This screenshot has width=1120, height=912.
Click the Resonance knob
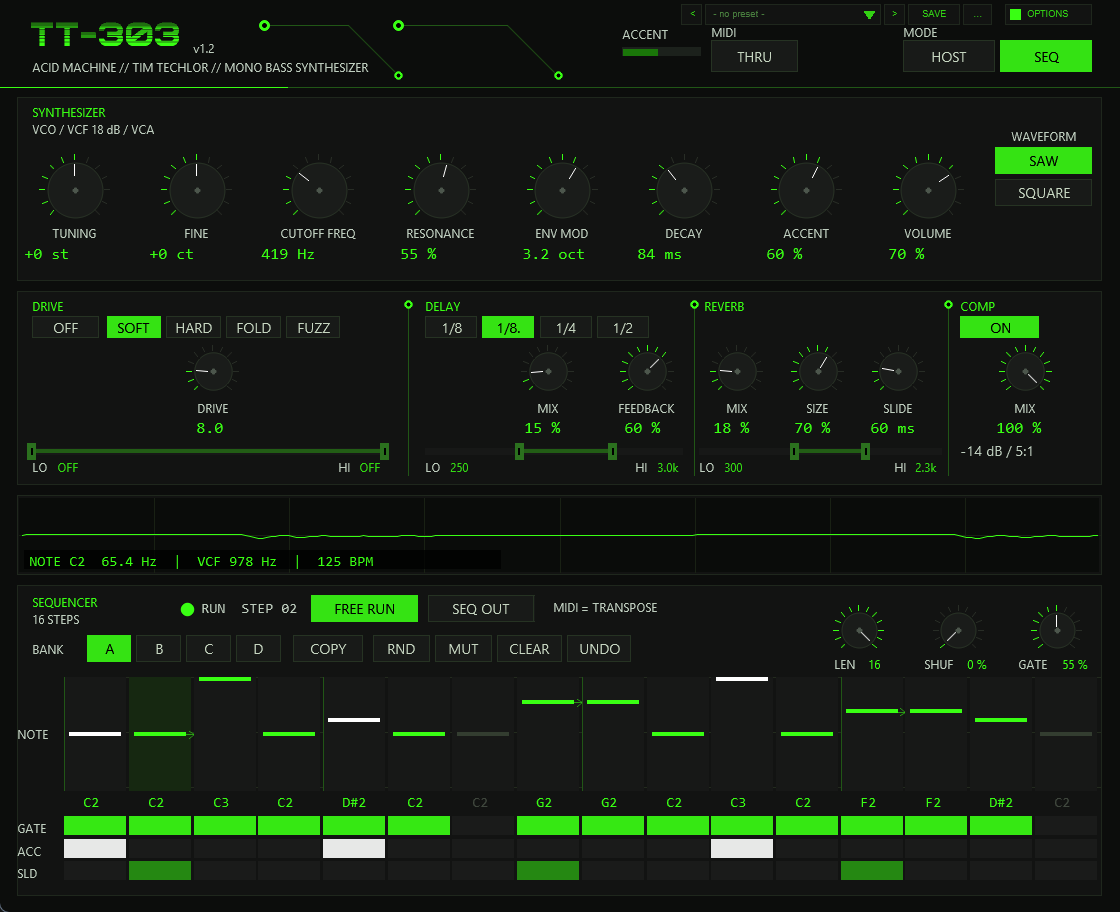[441, 190]
